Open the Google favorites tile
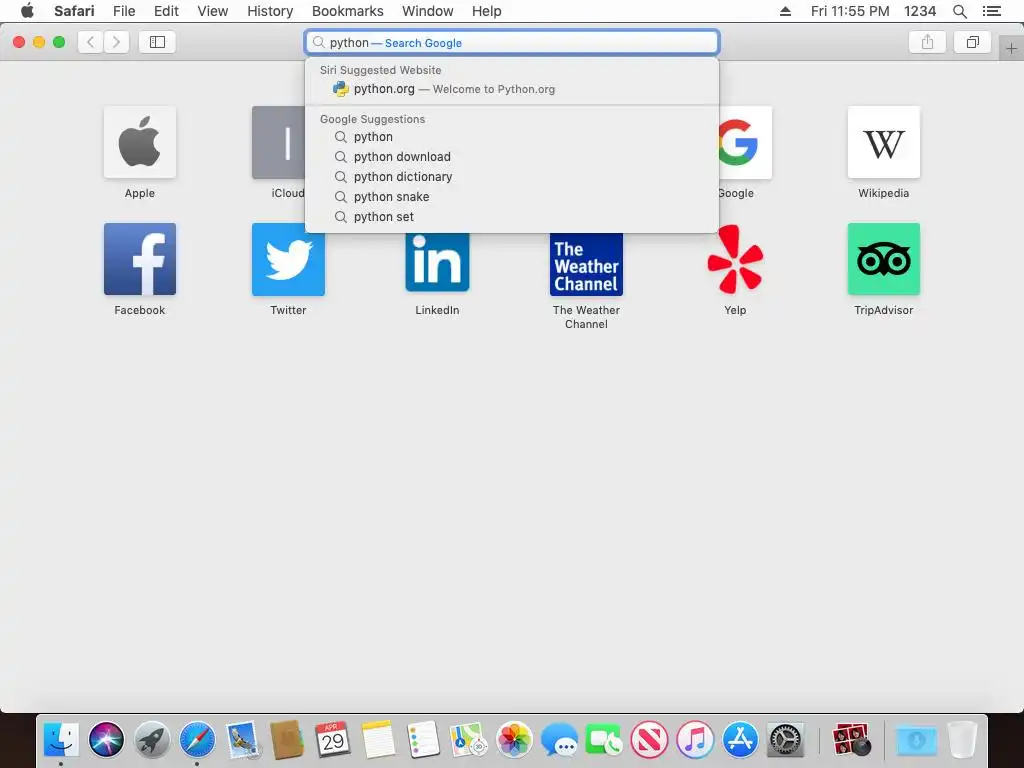Viewport: 1024px width, 768px height. tap(745, 142)
